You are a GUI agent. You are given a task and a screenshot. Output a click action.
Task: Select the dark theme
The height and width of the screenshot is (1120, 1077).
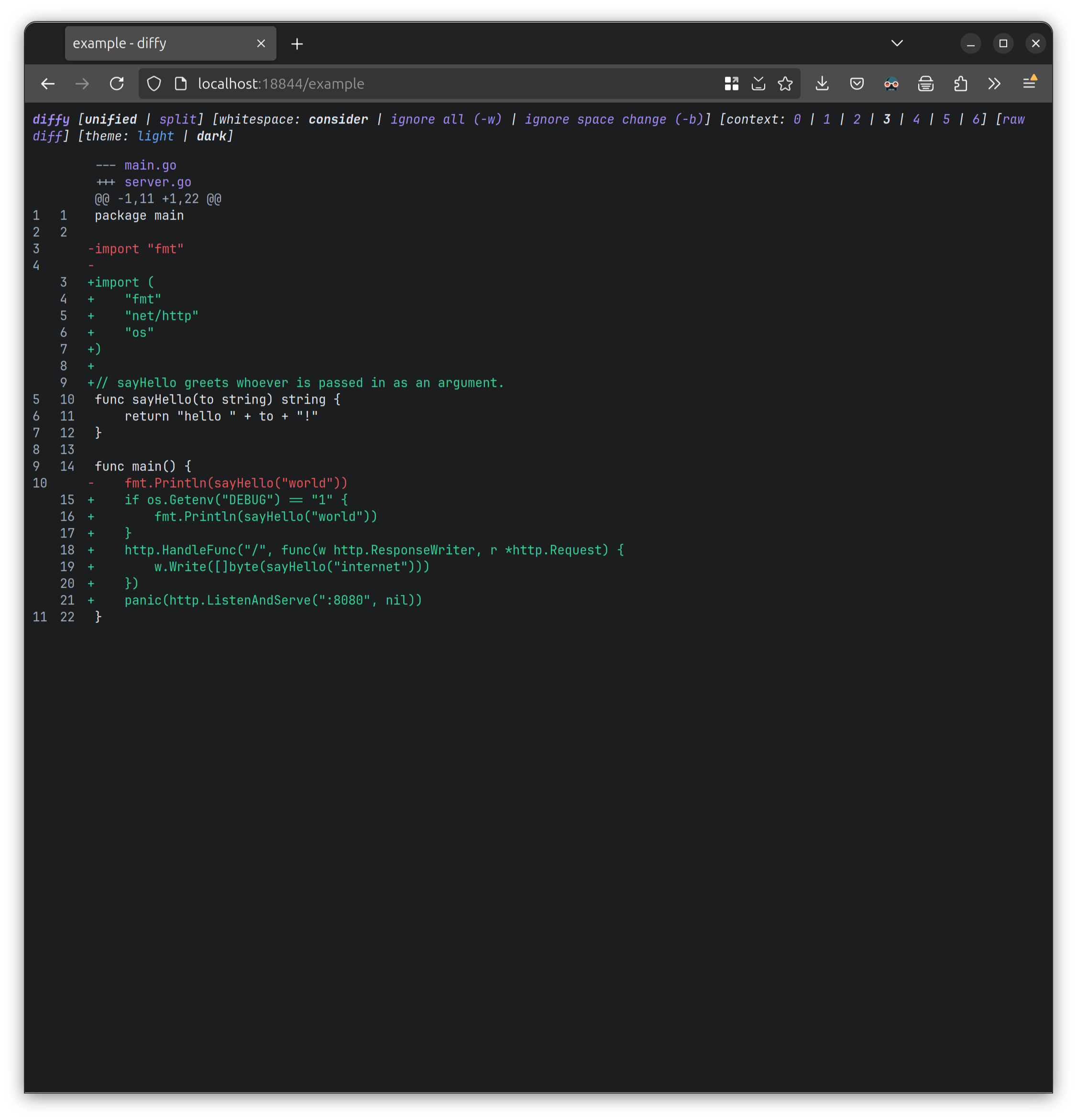[x=211, y=136]
